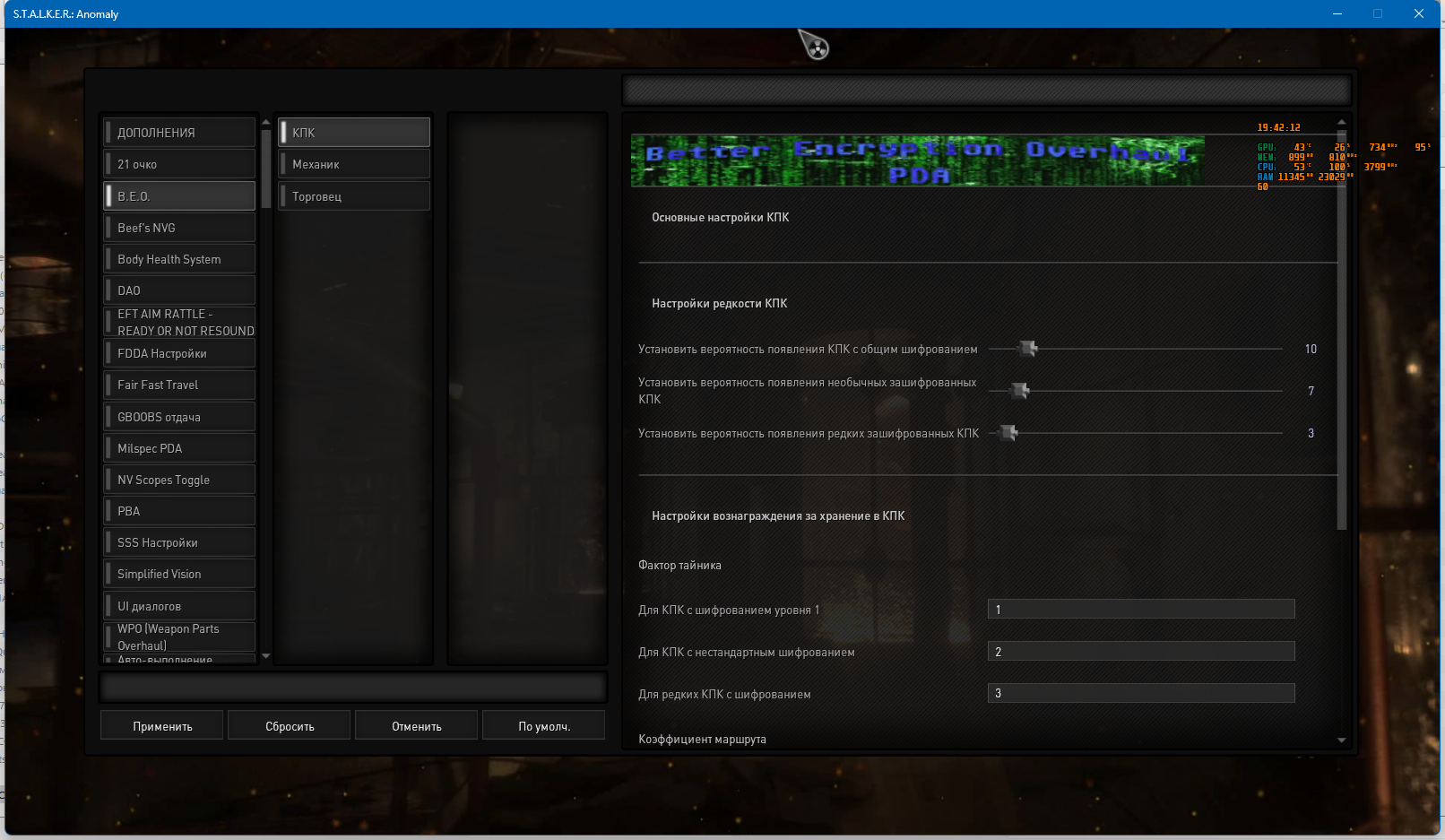The height and width of the screenshot is (840, 1445).
Task: Open Beef's NVG settings
Action: (179, 228)
